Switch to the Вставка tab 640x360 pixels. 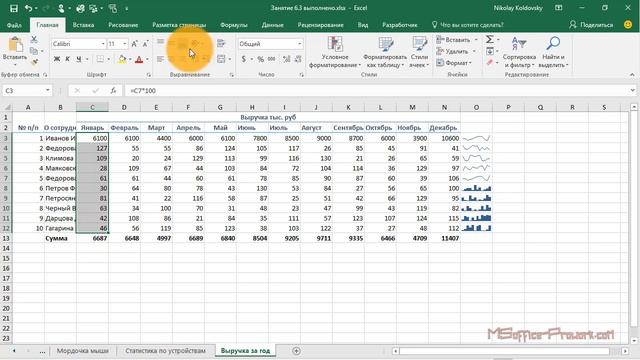[83, 25]
